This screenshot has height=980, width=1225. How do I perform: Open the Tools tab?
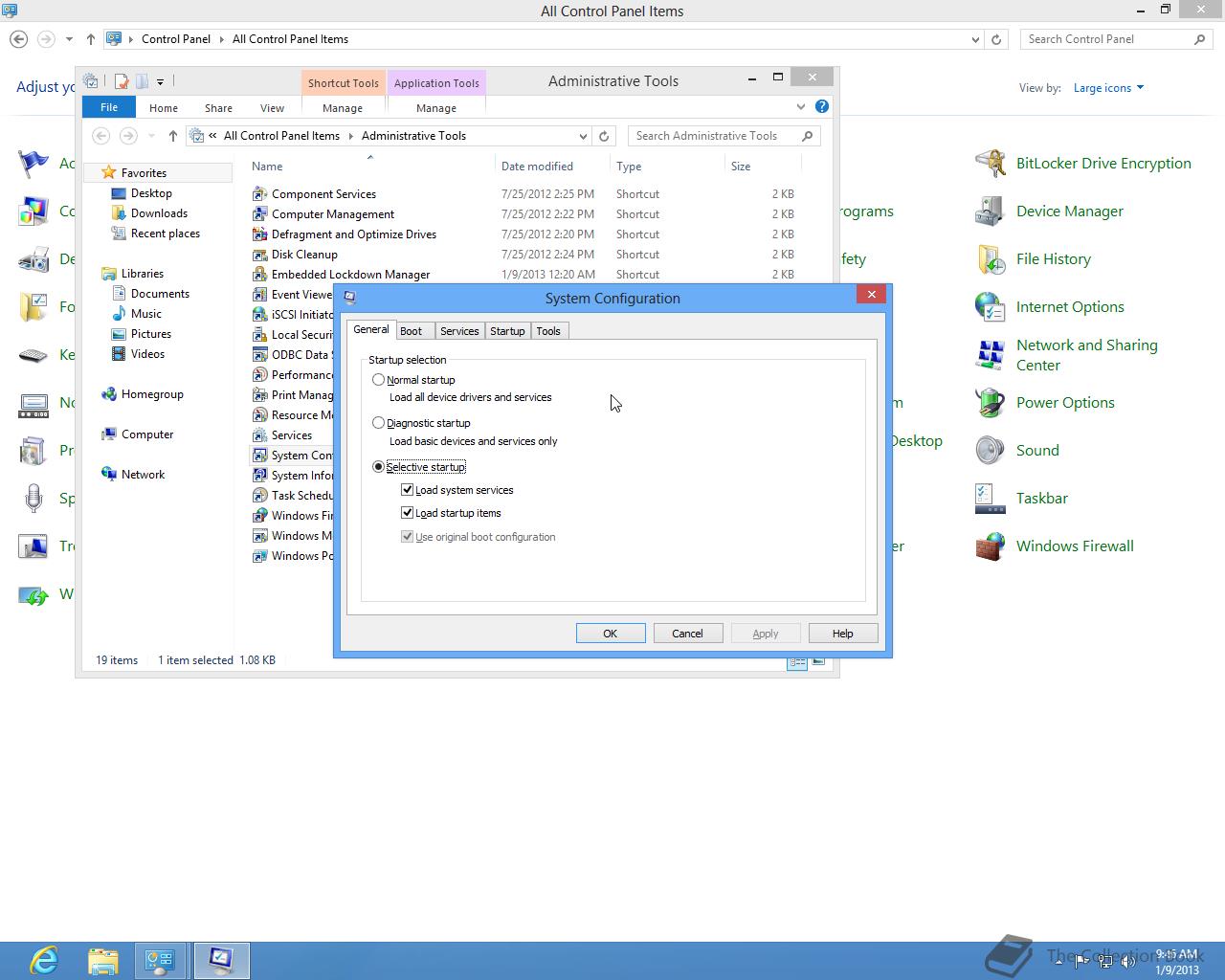click(x=548, y=331)
